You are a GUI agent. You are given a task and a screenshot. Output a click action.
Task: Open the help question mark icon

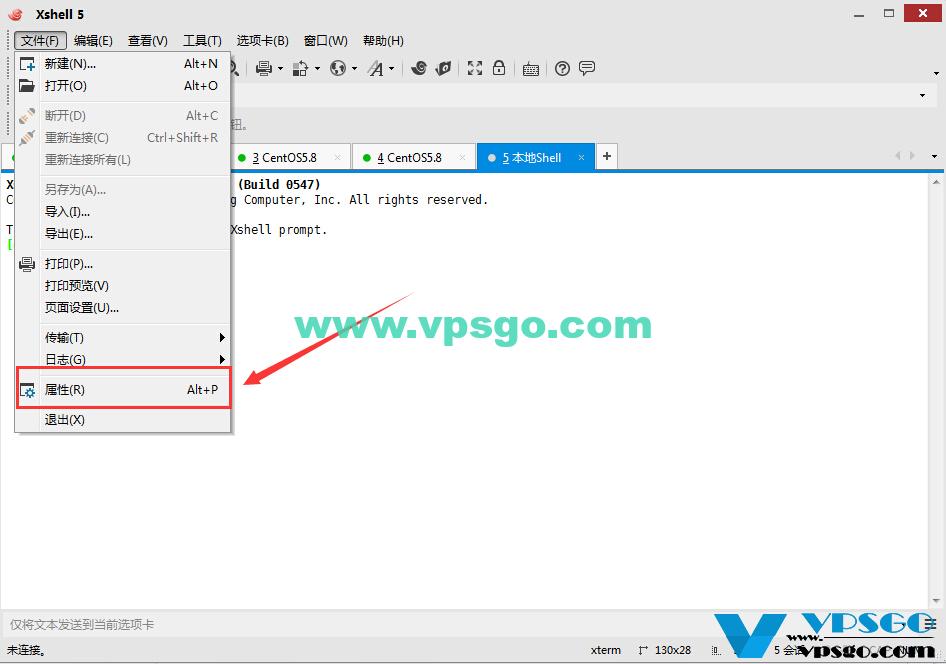562,69
